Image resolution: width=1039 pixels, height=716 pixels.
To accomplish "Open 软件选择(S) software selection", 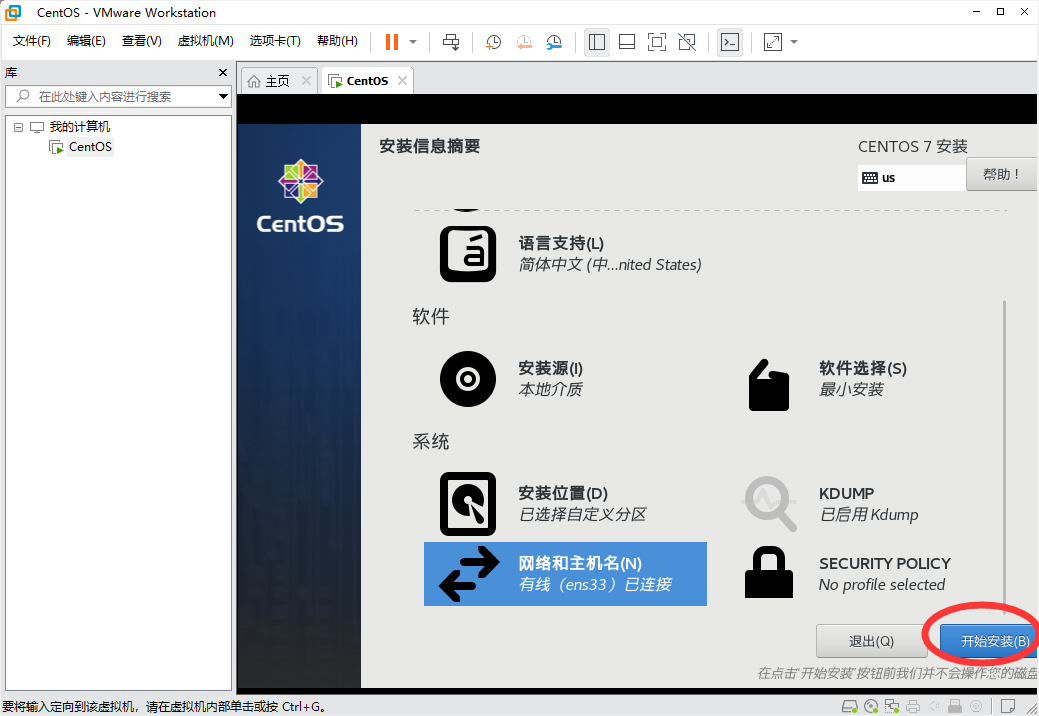I will 828,379.
